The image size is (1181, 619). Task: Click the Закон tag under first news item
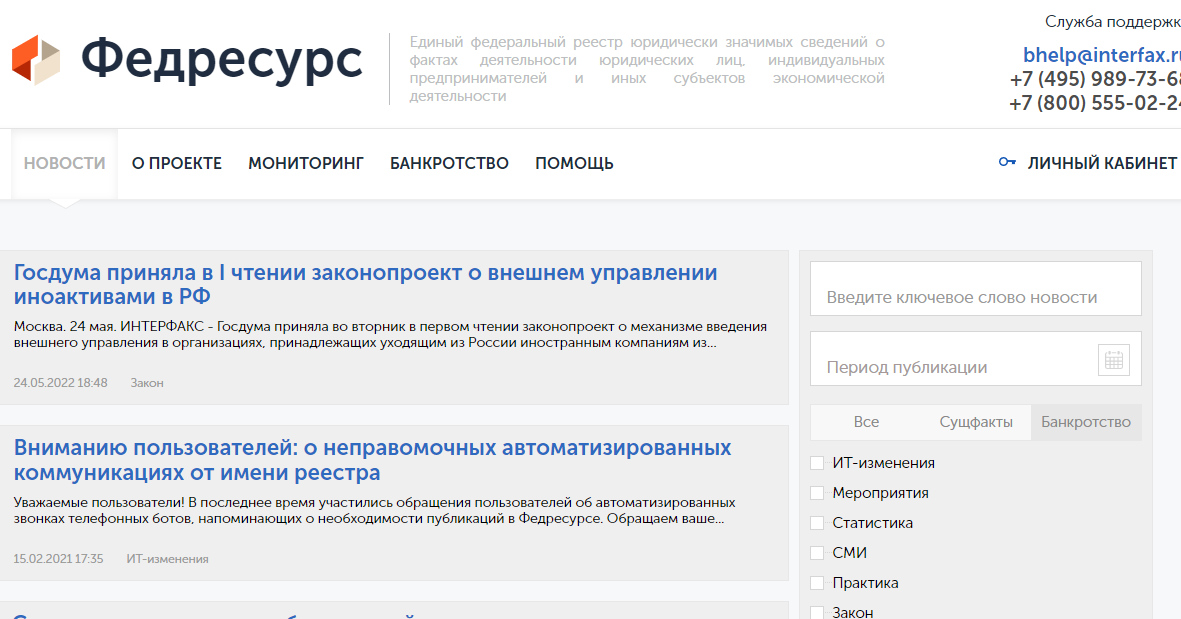click(x=147, y=383)
